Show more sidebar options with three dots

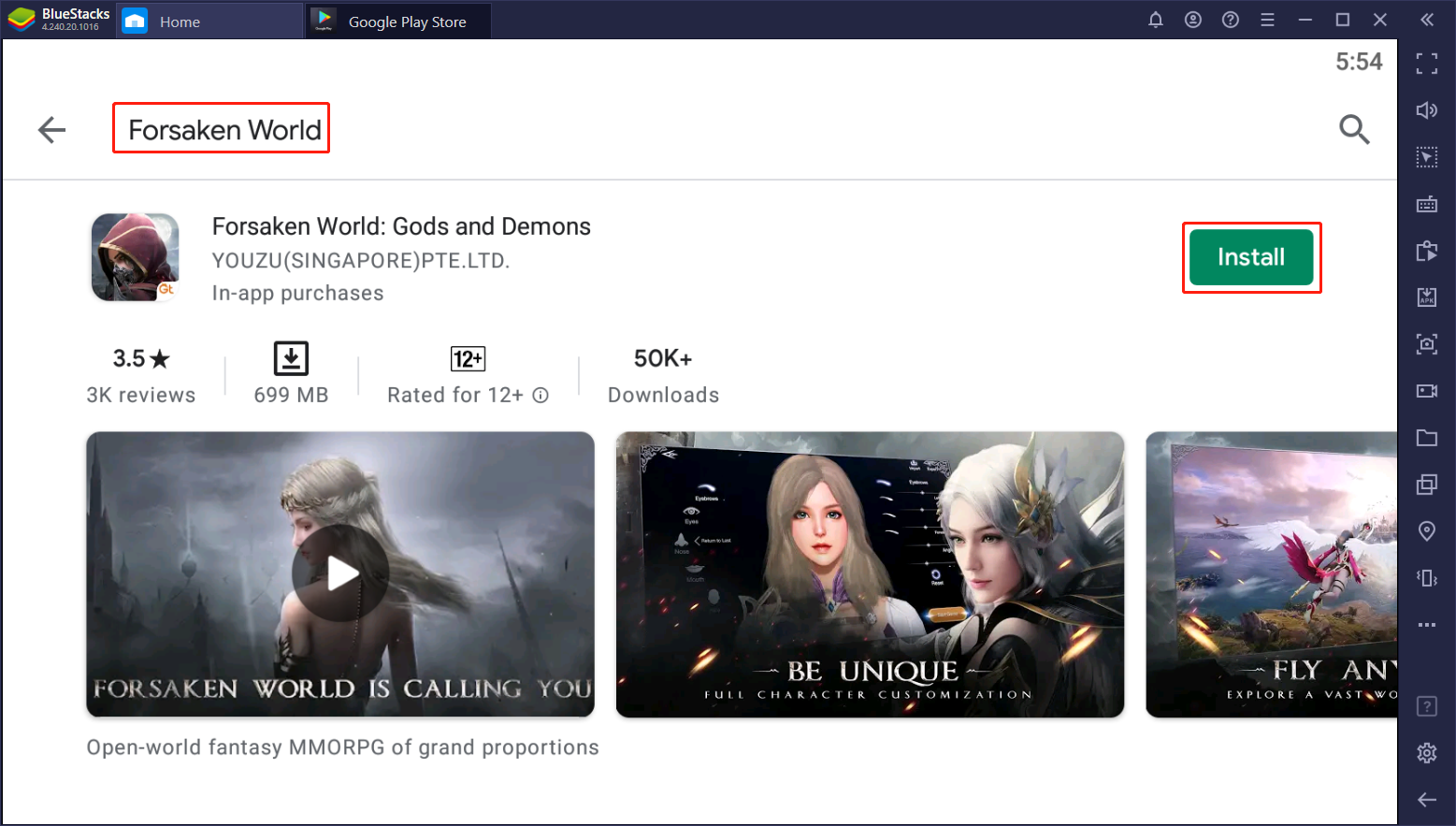click(1427, 625)
